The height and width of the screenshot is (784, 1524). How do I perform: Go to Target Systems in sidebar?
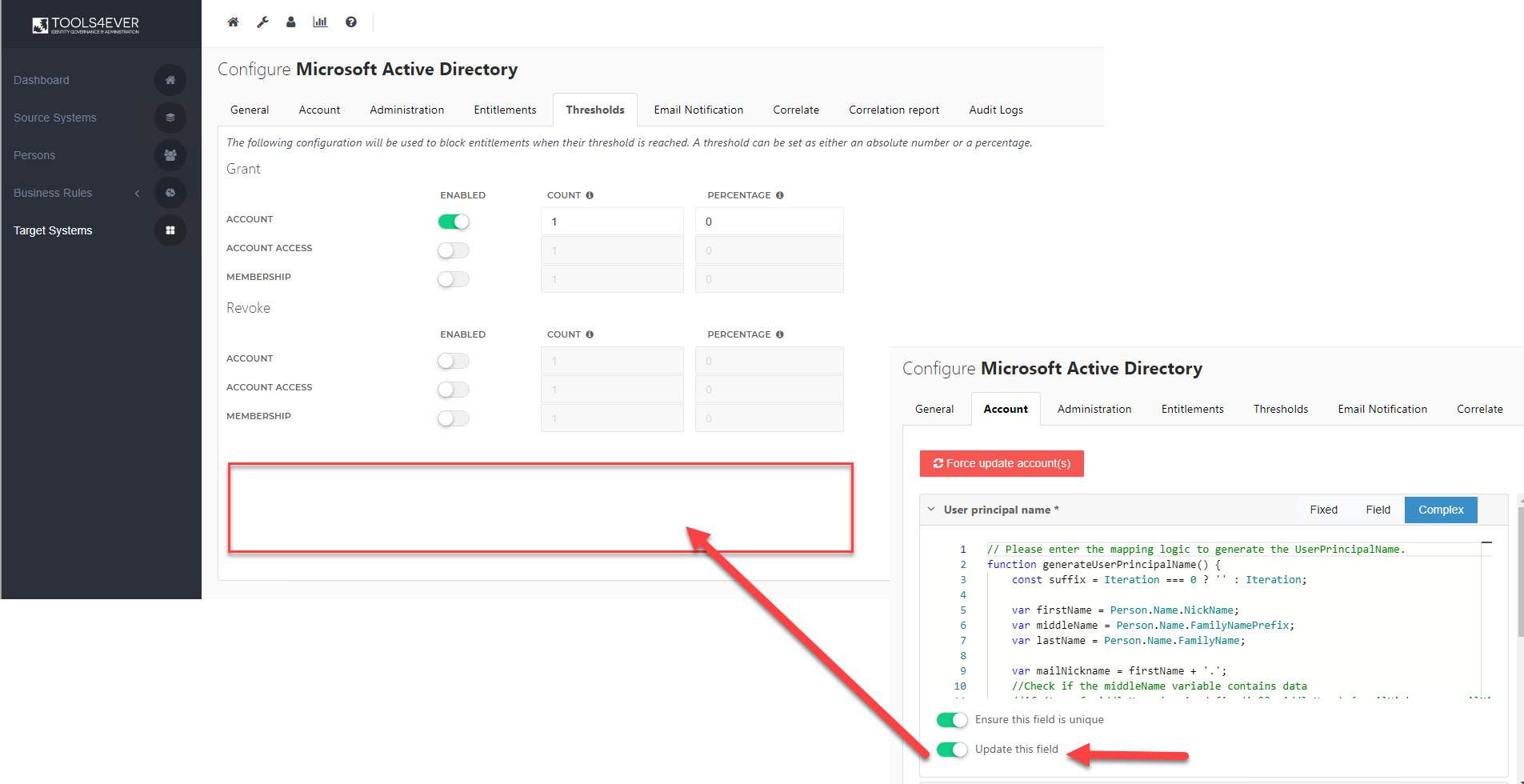point(53,230)
